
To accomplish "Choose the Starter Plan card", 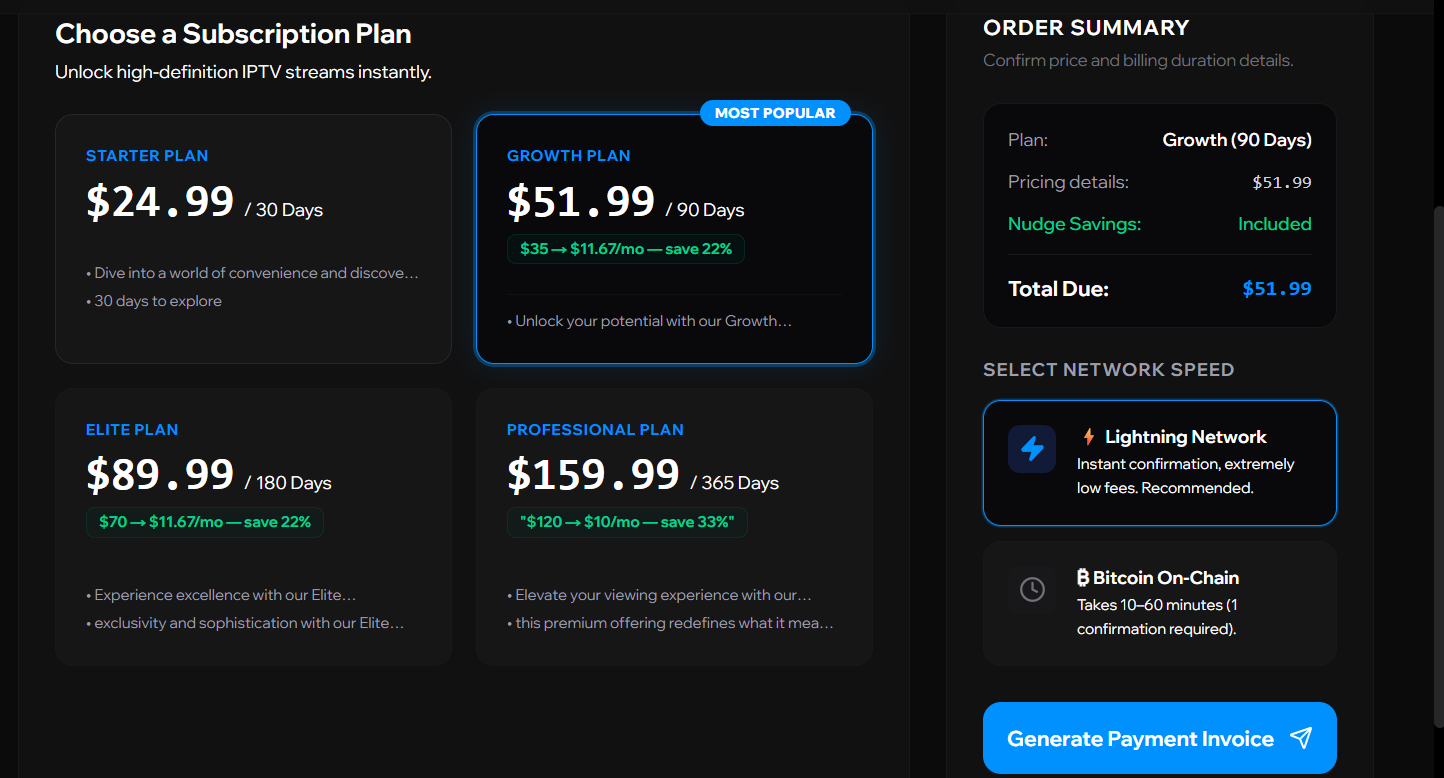I will (x=253, y=239).
